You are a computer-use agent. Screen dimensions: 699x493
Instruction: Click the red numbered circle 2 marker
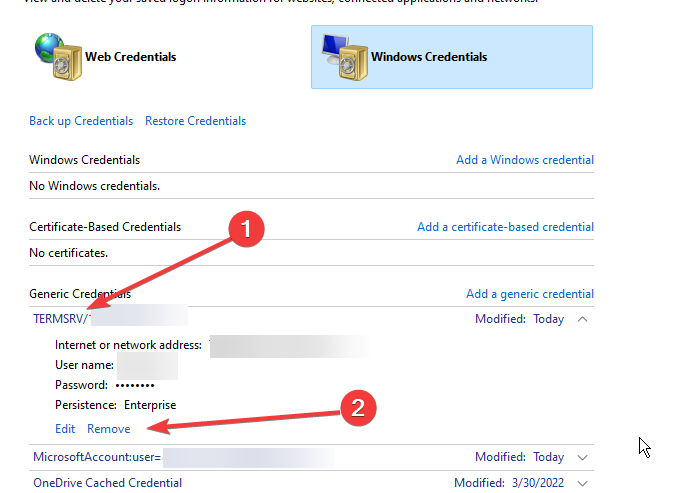(x=360, y=408)
